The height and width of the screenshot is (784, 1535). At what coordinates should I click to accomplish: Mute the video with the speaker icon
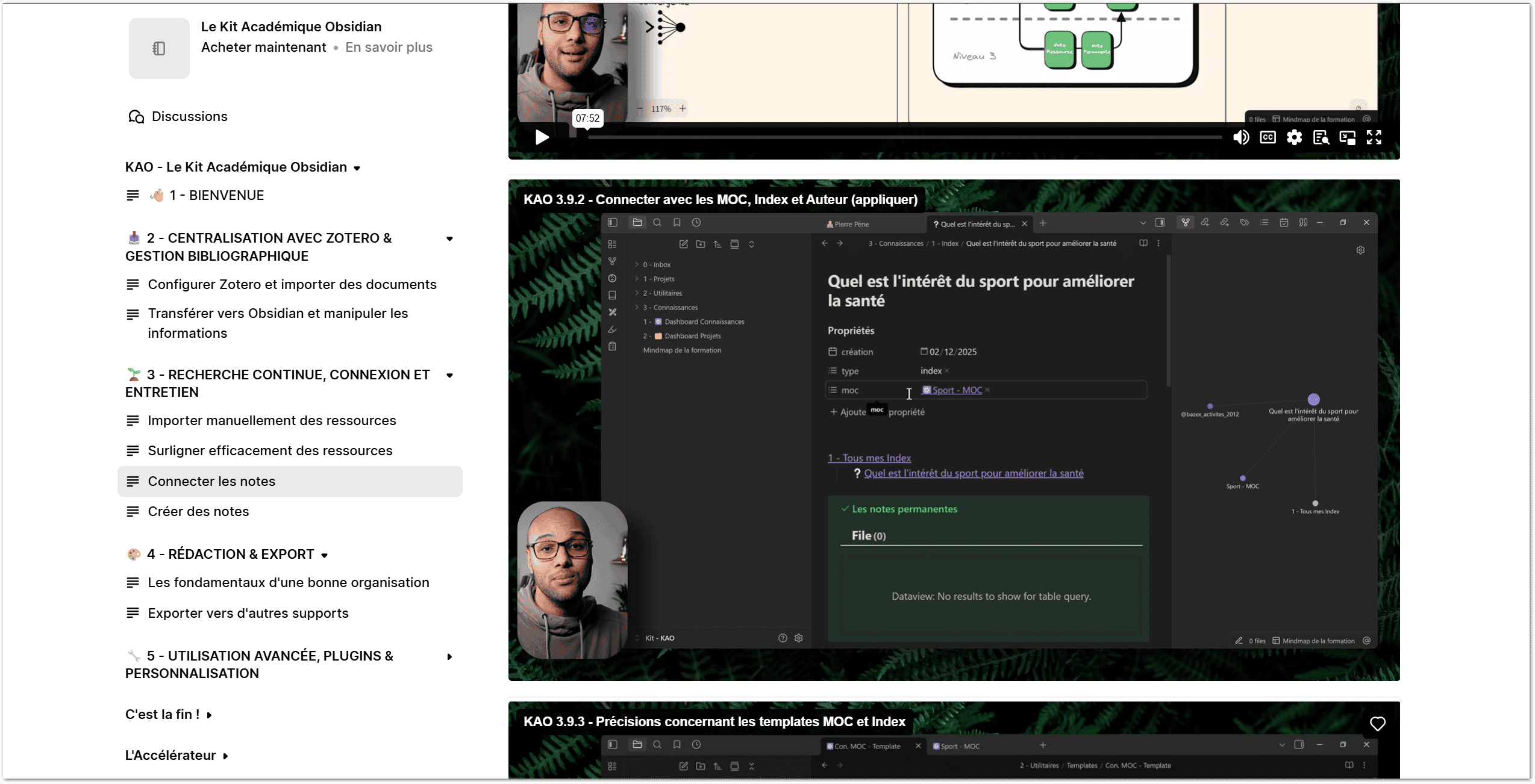(x=1241, y=137)
